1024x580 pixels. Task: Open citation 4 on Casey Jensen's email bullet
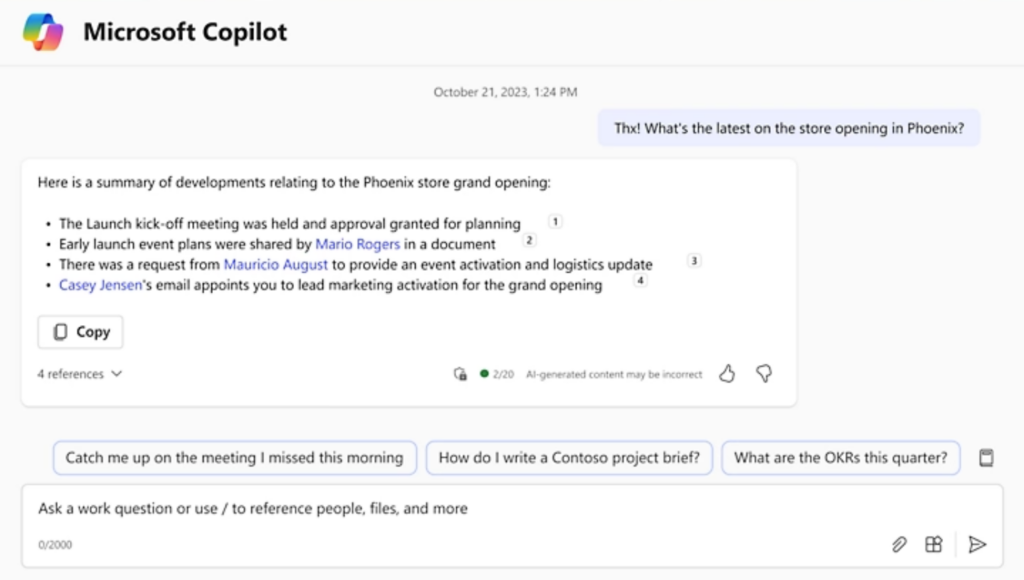[640, 281]
